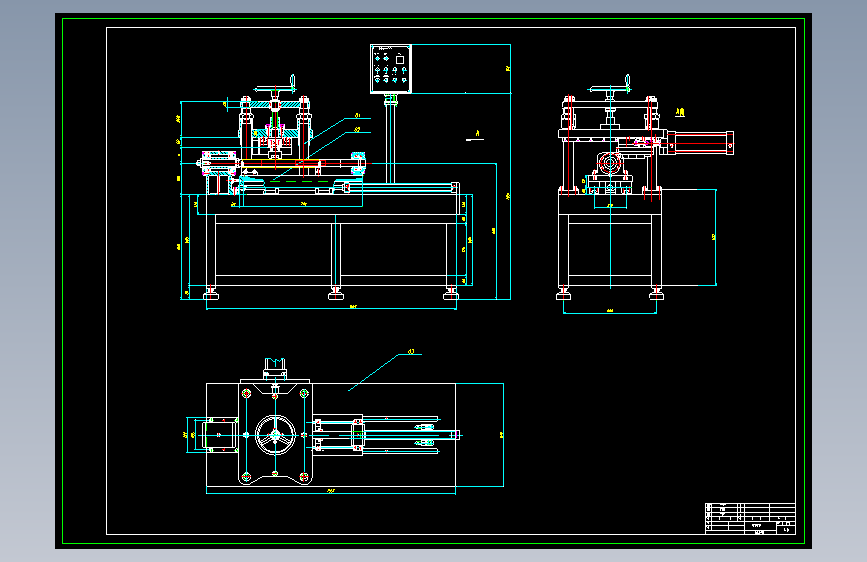Select the left levelling foot of the front view
The image size is (867, 562).
pyautogui.click(x=211, y=293)
